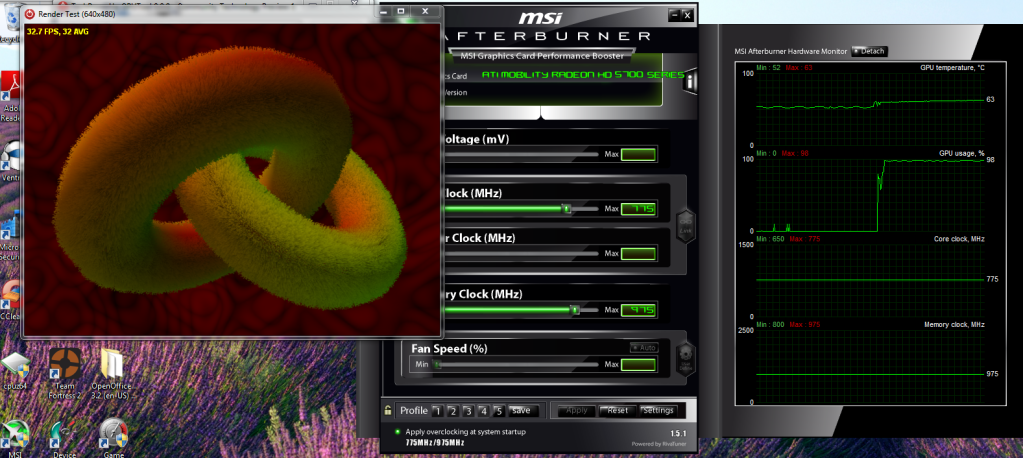Toggle the Link clocks hexagon button
This screenshot has height=458, width=1023.
684,226
